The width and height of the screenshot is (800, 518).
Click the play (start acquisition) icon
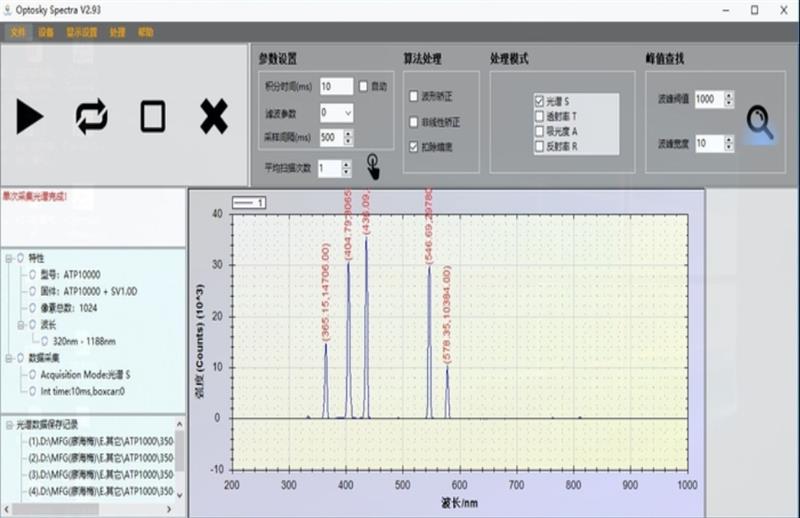click(30, 117)
